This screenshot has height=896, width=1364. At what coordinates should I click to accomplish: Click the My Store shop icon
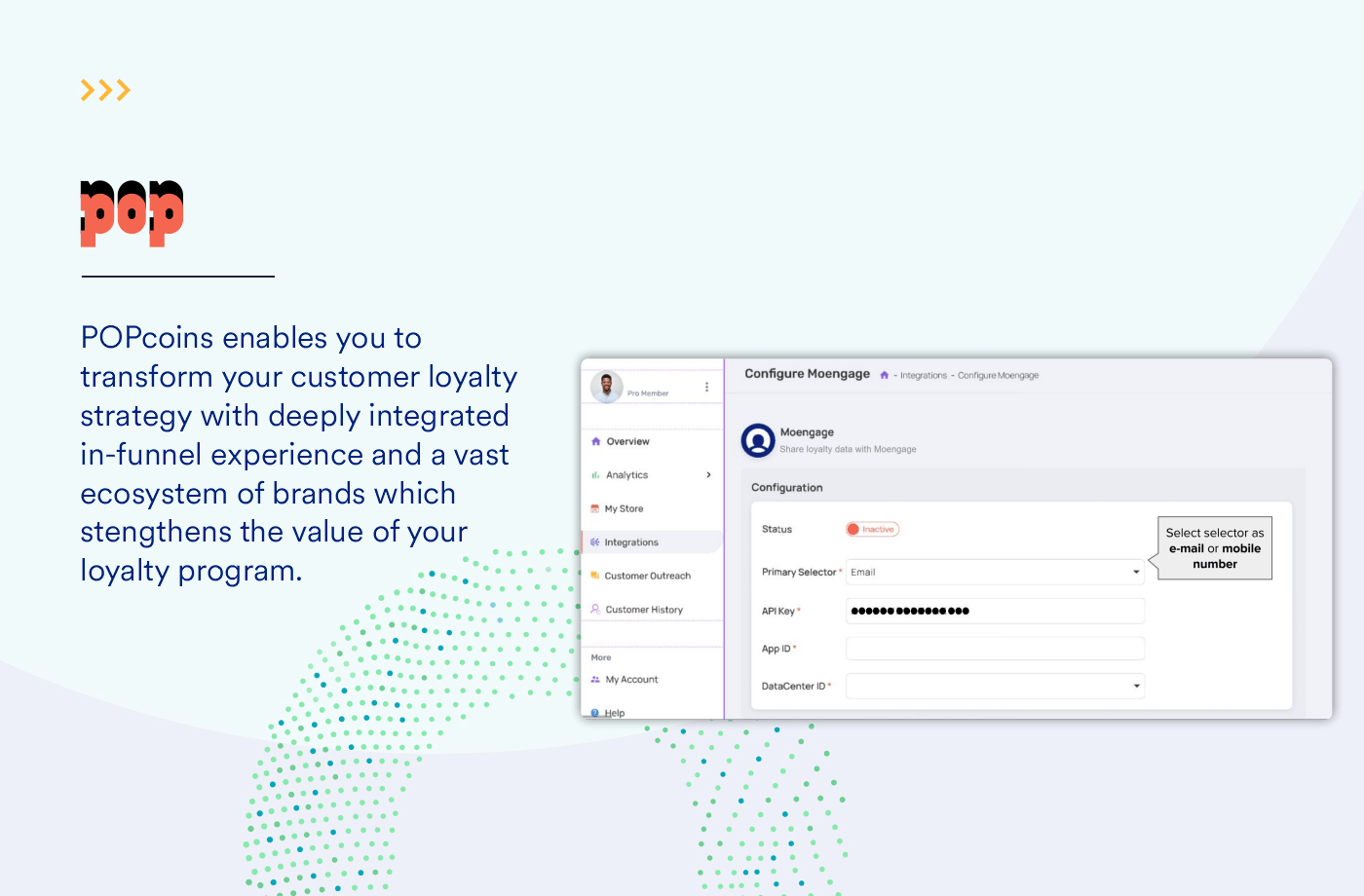coord(594,508)
